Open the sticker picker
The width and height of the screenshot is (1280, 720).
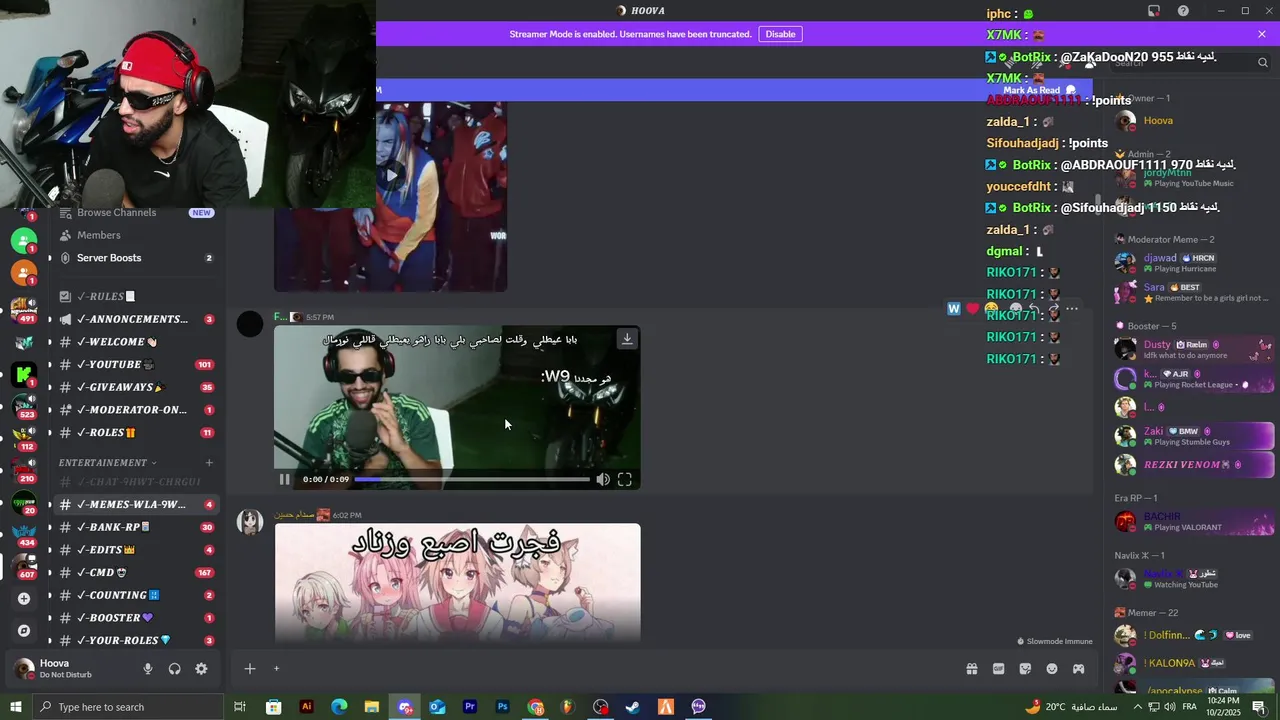pos(1025,669)
